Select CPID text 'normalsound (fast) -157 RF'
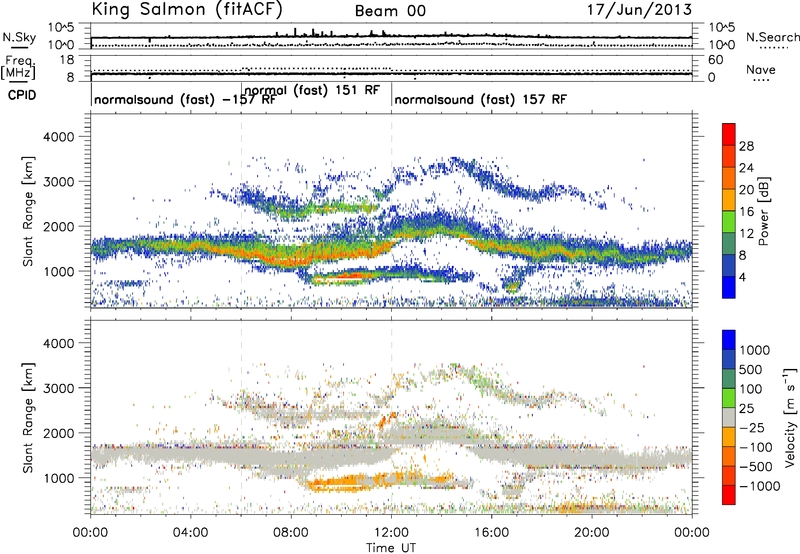The width and height of the screenshot is (800, 554). [x=185, y=99]
